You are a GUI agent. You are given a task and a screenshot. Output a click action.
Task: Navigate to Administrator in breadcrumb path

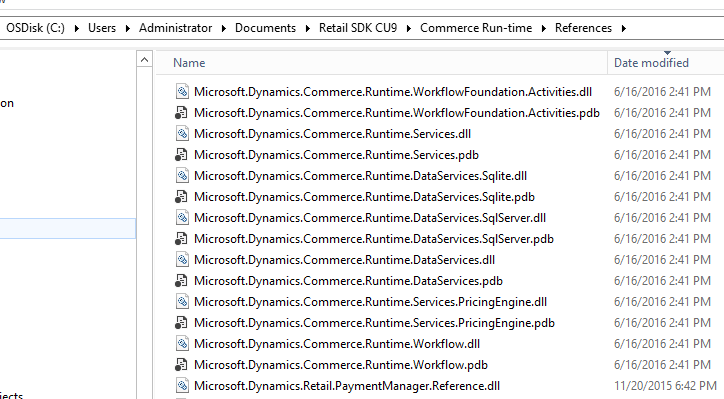175,28
